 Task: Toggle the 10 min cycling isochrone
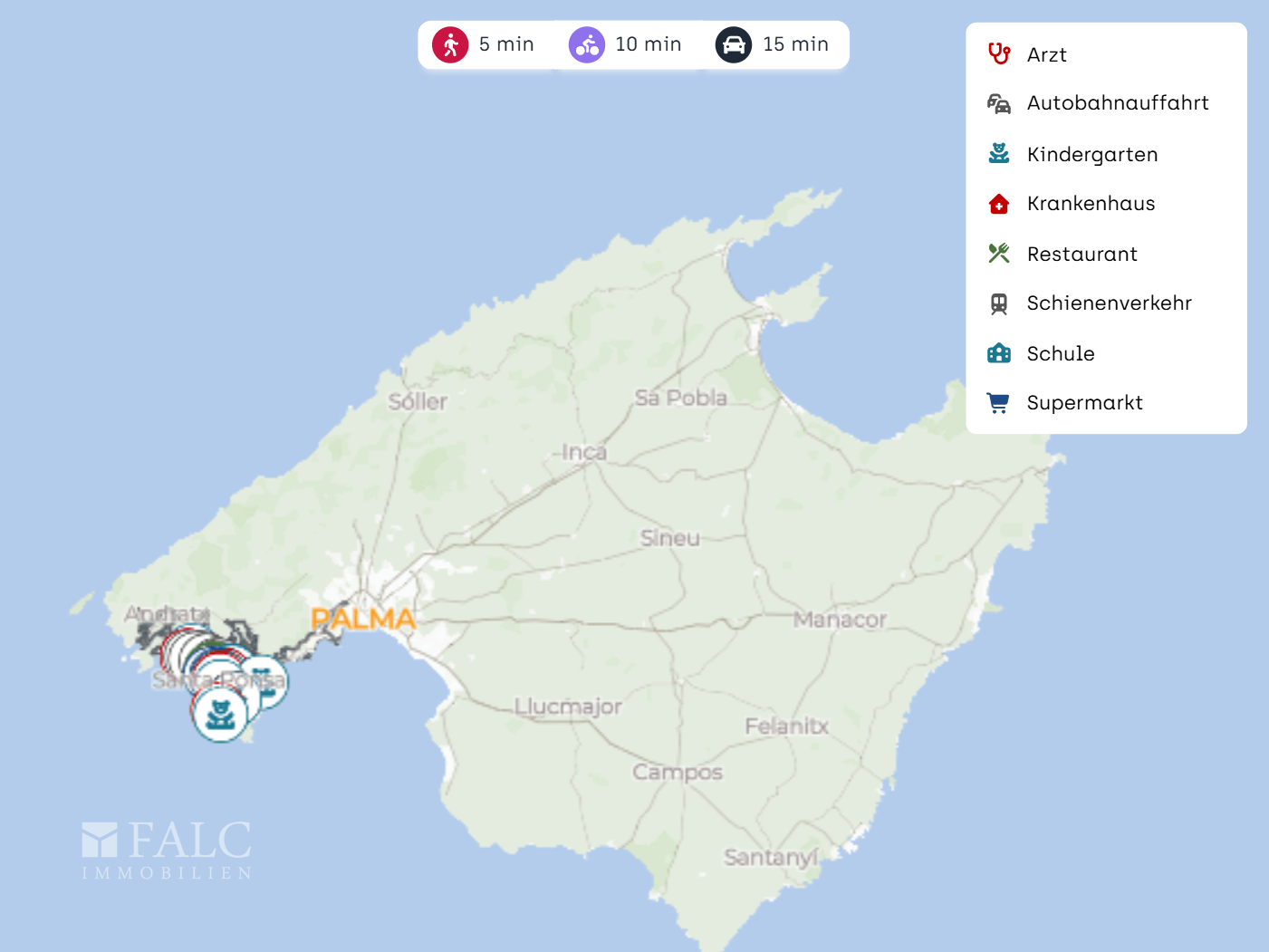(625, 44)
